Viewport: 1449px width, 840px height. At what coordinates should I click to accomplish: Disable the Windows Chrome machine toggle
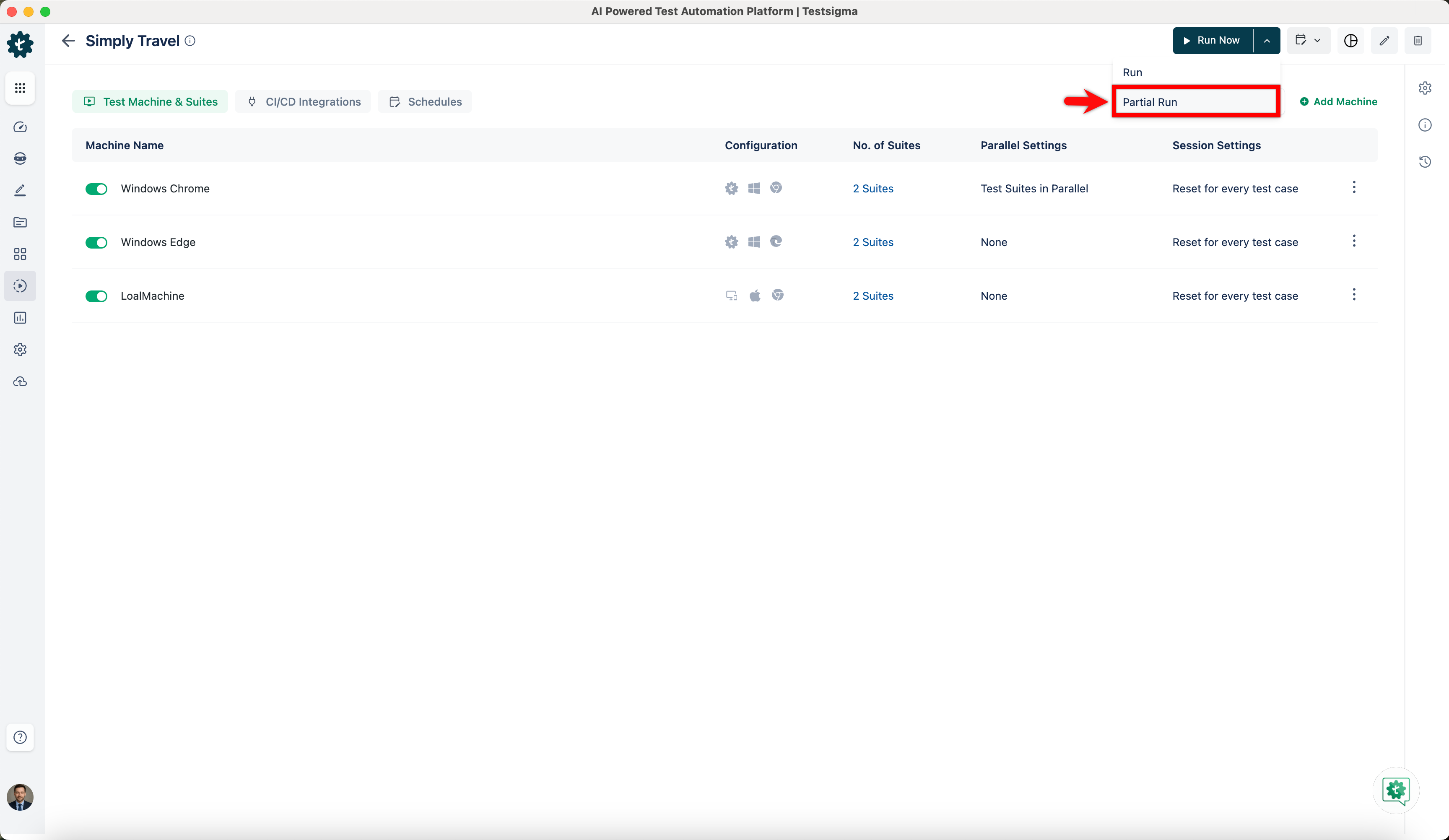(96, 189)
